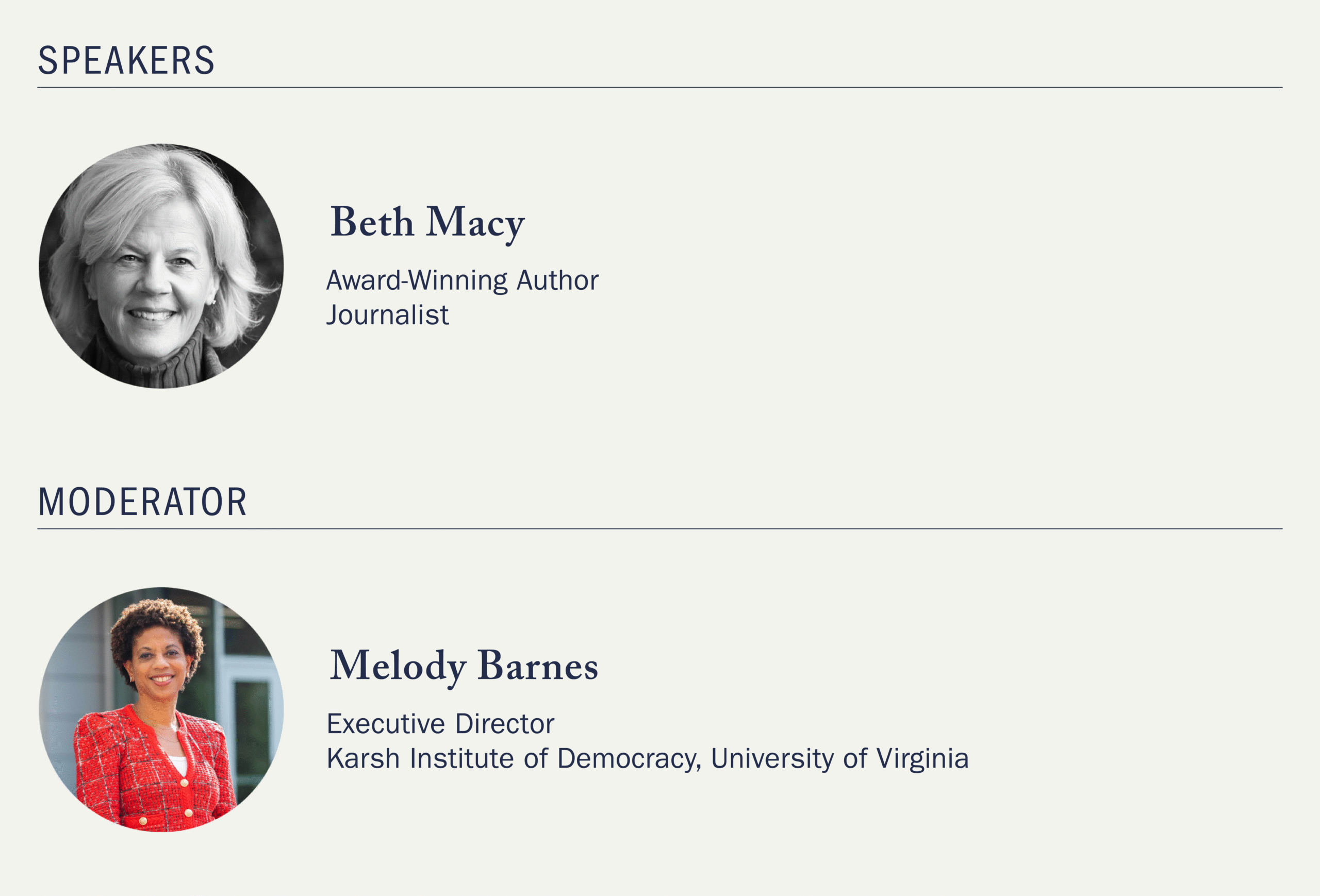Click the "Journalist" title text

tap(387, 315)
